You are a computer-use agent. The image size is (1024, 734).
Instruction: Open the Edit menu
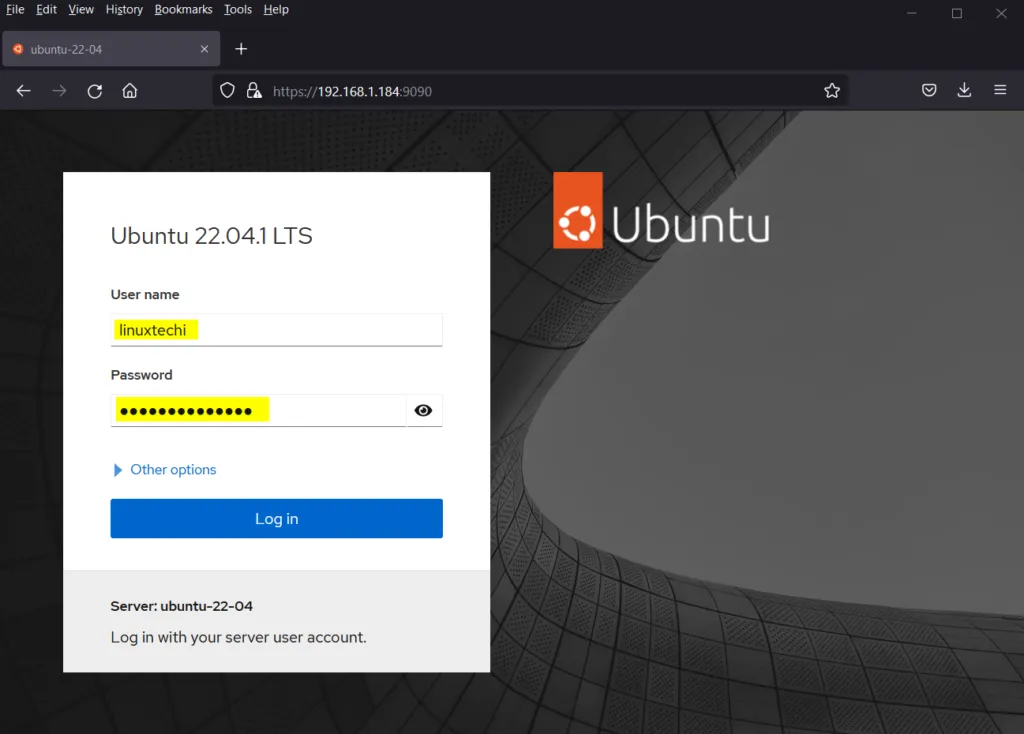(x=46, y=10)
